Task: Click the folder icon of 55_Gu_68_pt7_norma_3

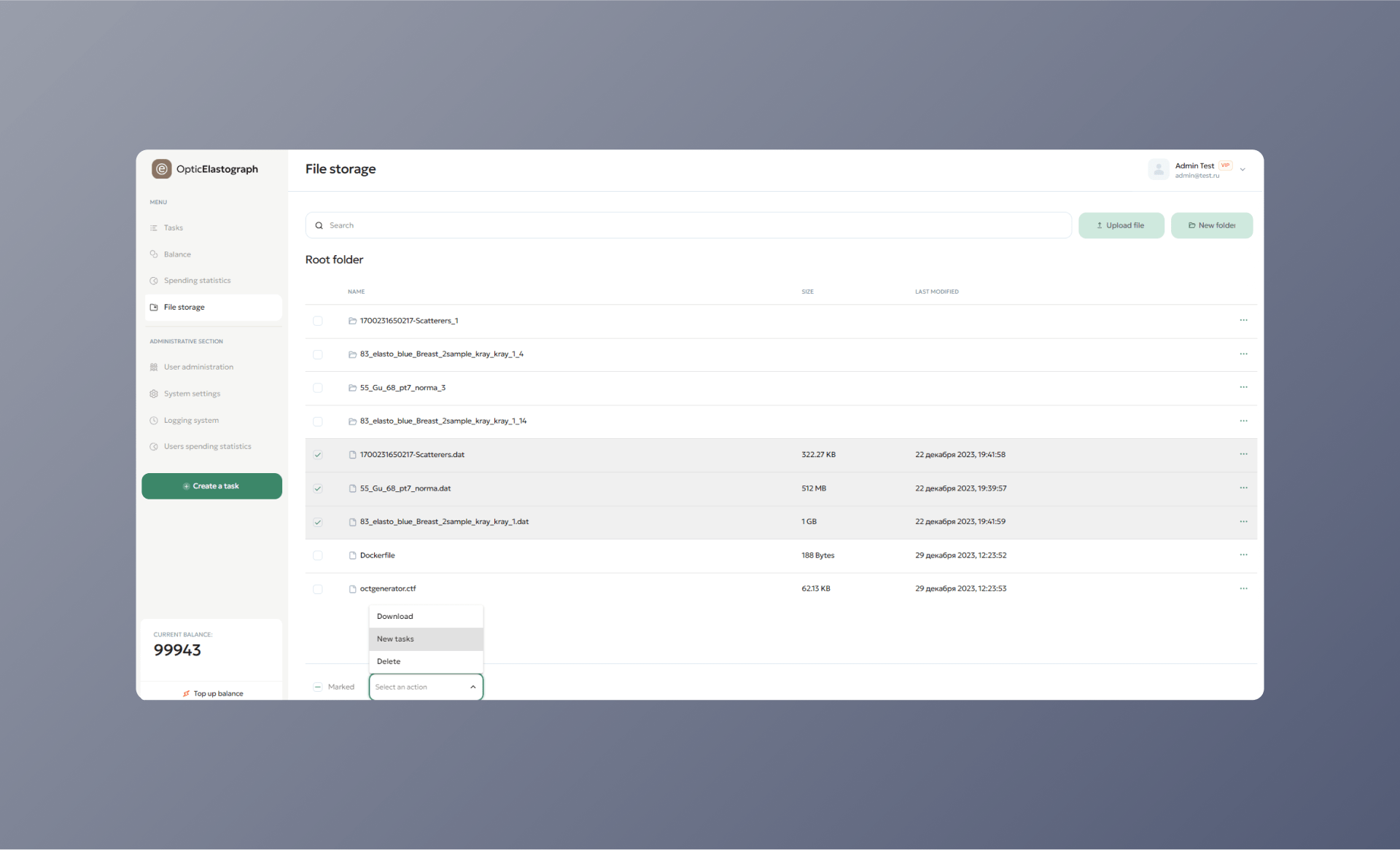Action: (352, 388)
